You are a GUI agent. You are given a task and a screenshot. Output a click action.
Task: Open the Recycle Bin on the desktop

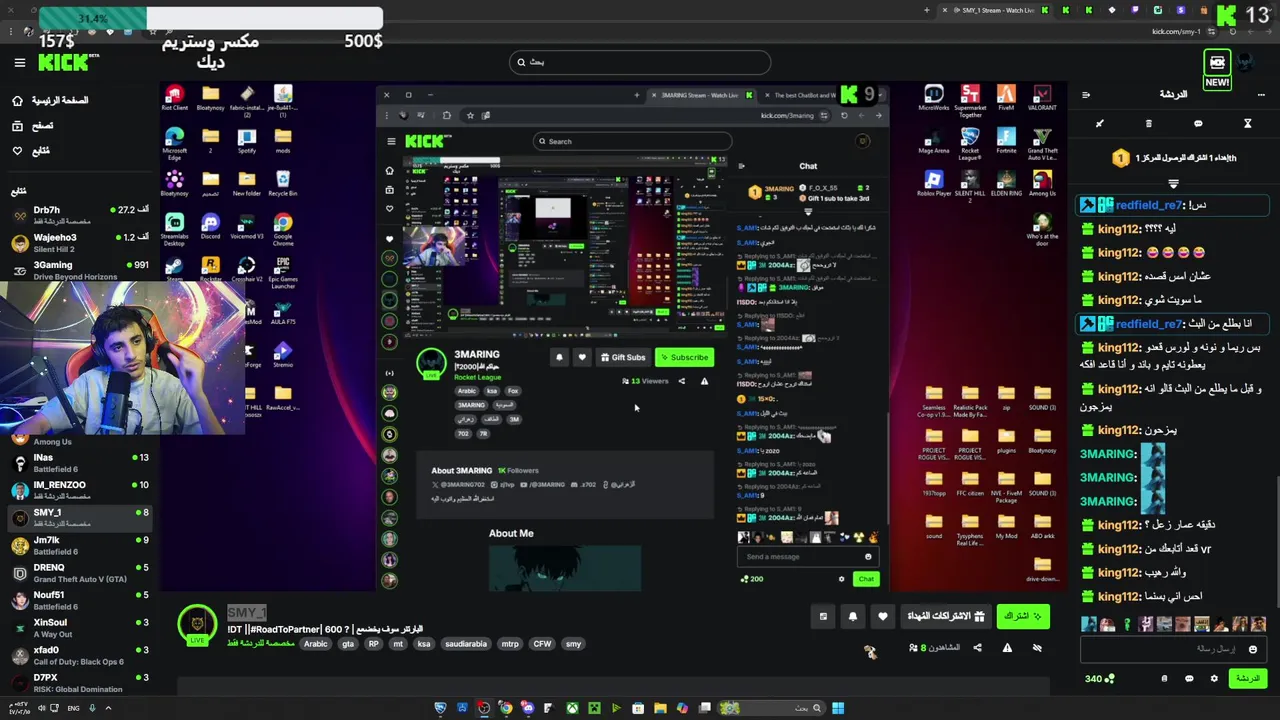[x=283, y=183]
